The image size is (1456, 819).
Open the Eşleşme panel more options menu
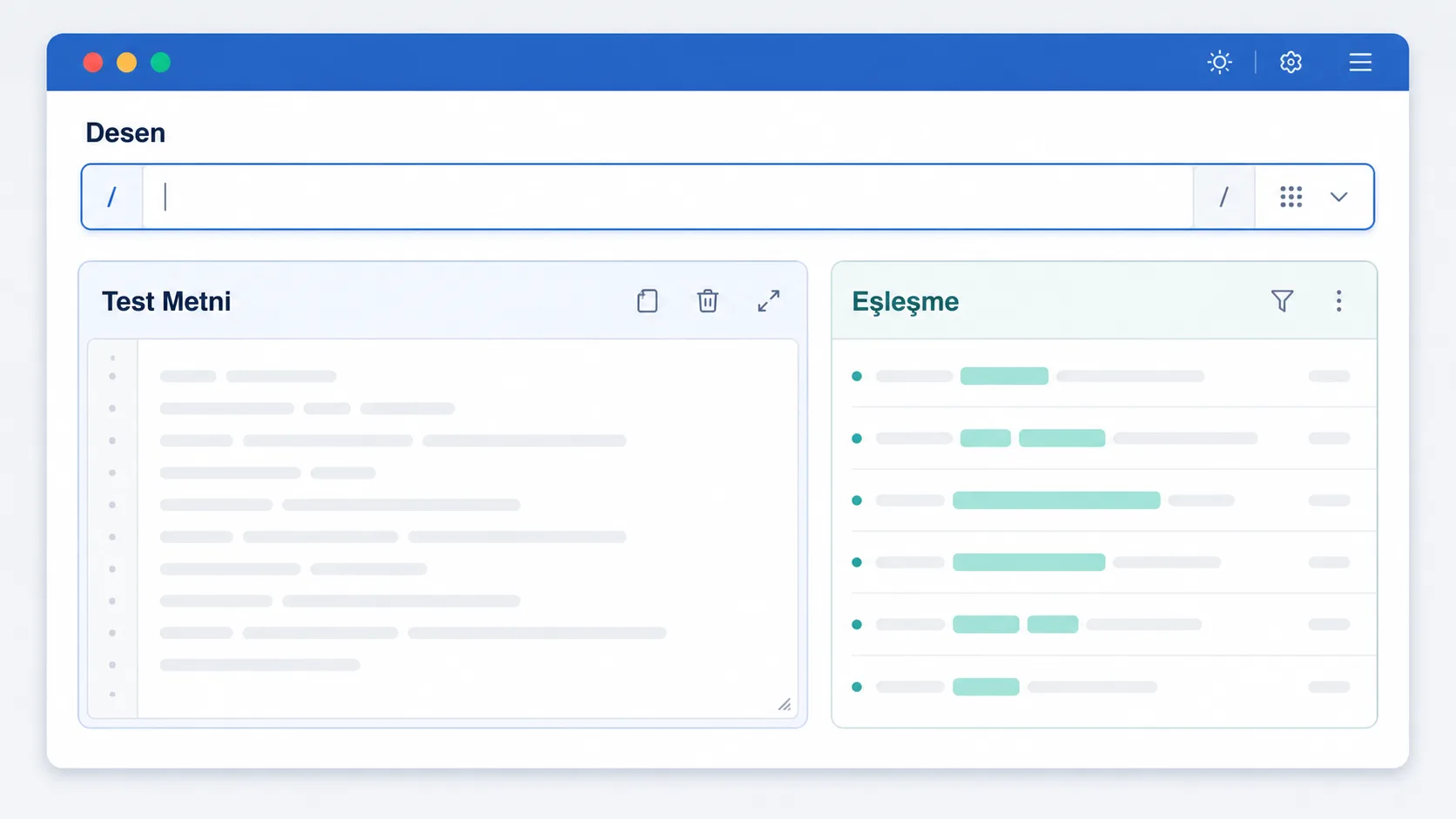click(1338, 301)
